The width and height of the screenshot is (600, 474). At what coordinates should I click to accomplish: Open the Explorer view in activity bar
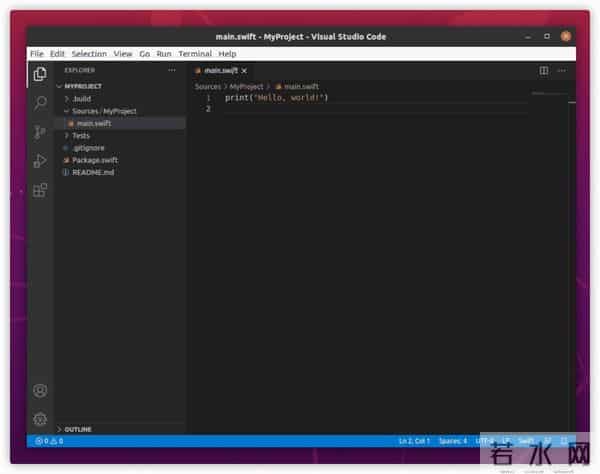click(40, 73)
